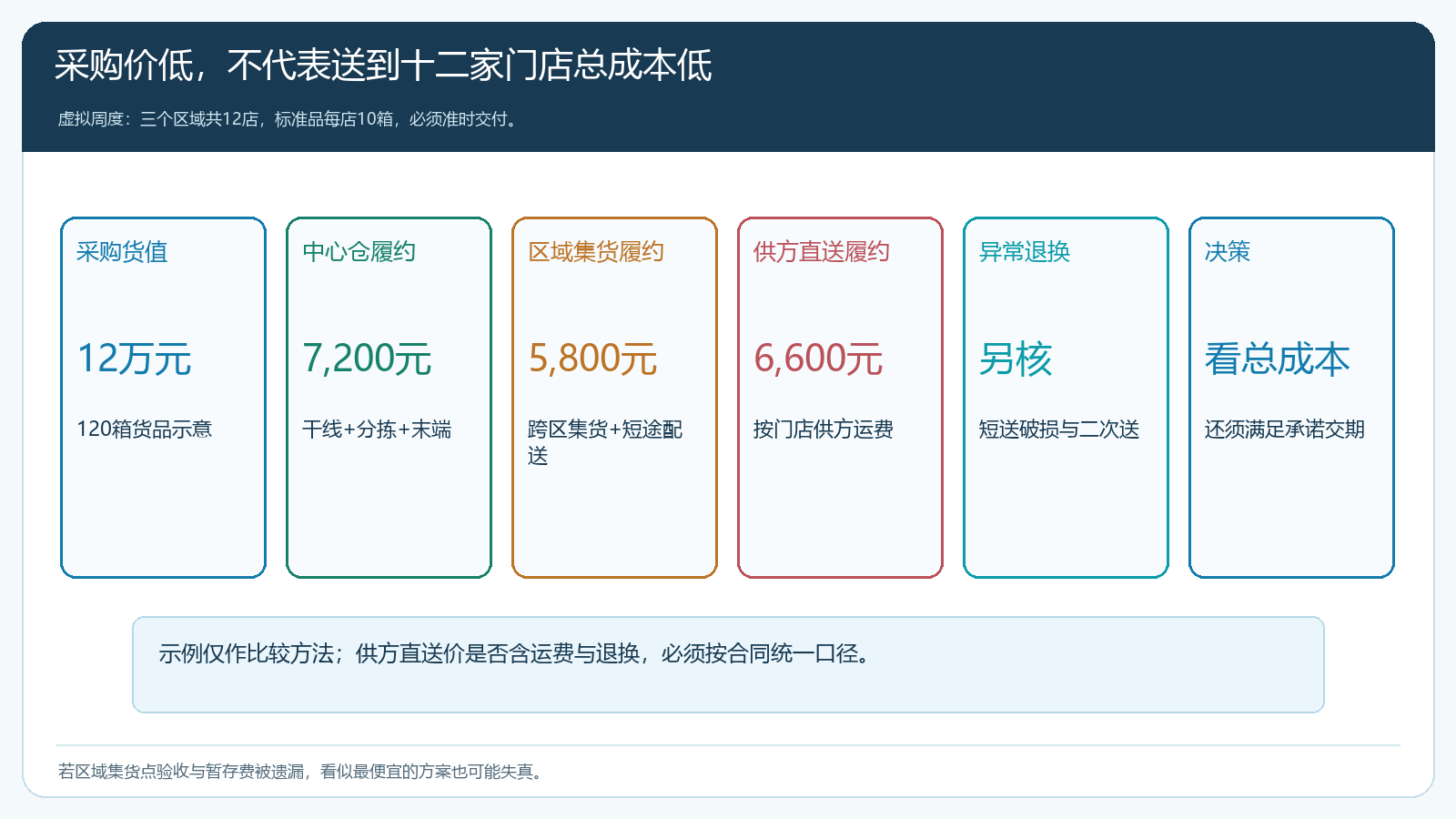Select the 另核 value
1456x819 pixels.
(x=1016, y=359)
